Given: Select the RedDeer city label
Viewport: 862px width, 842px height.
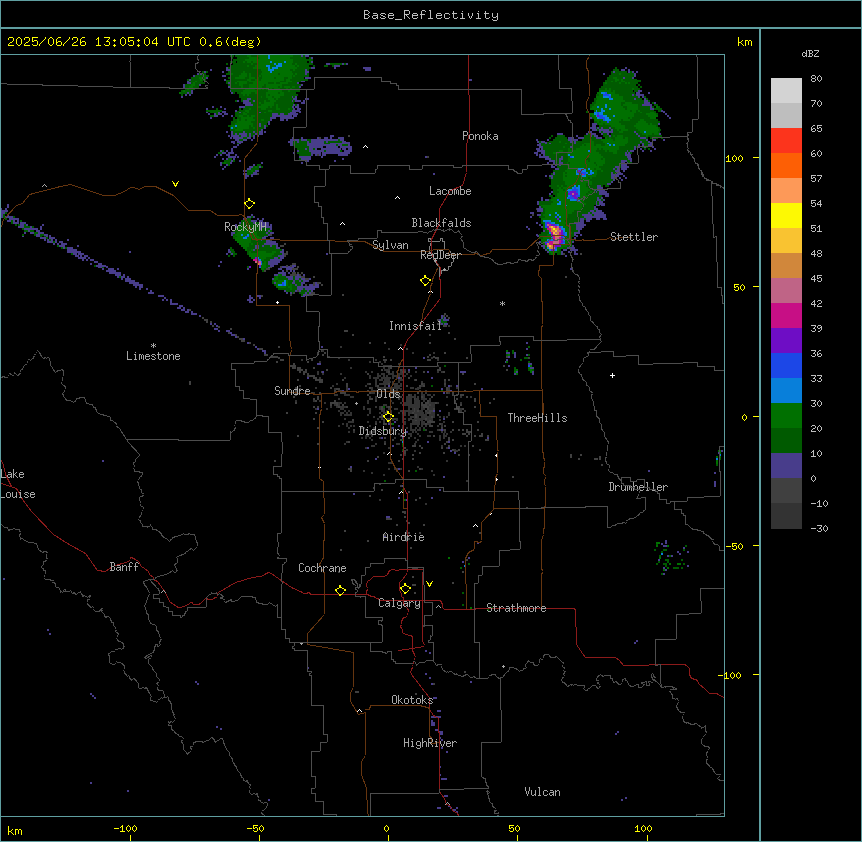Looking at the screenshot, I should point(440,255).
